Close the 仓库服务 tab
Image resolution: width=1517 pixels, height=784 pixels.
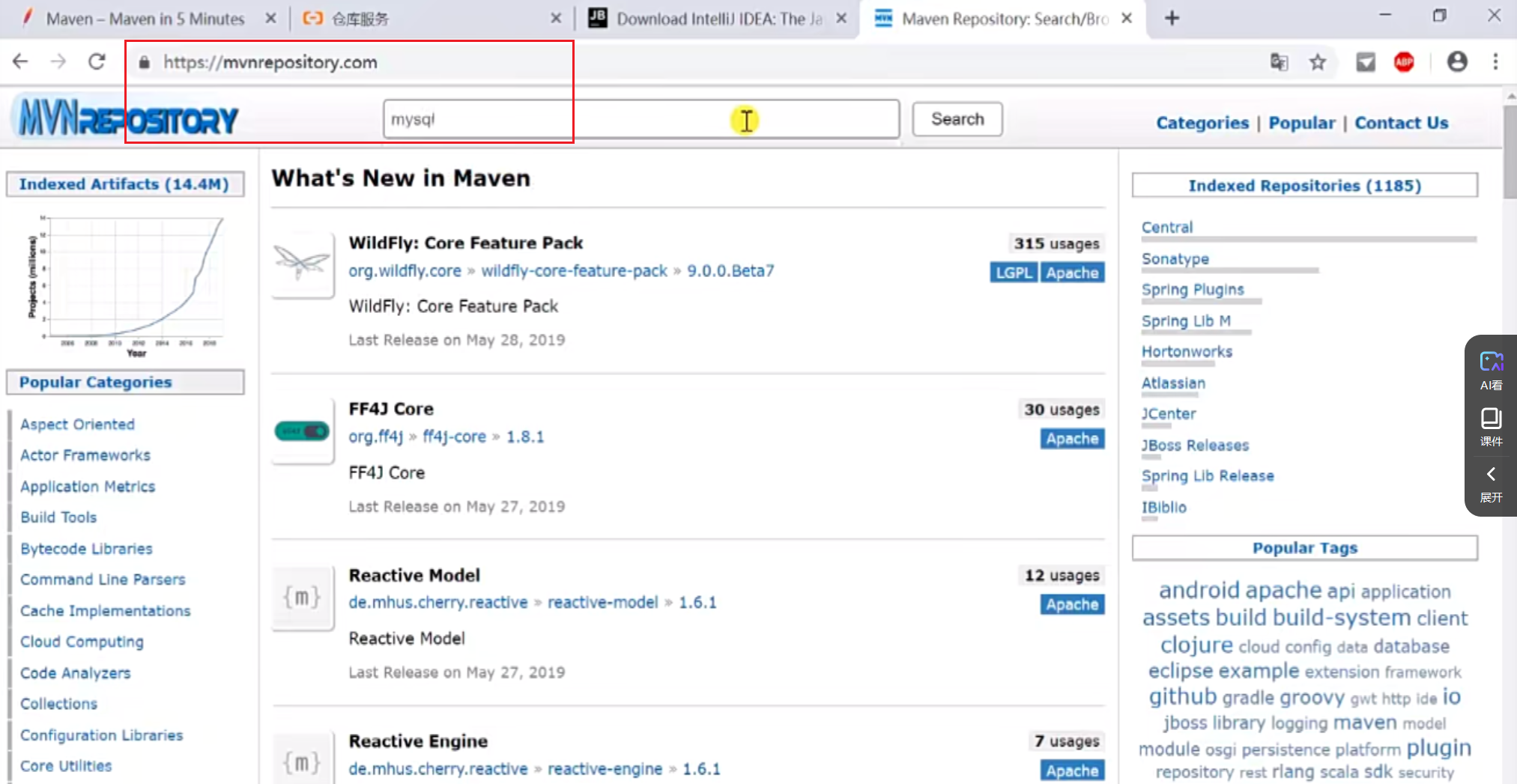tap(556, 18)
